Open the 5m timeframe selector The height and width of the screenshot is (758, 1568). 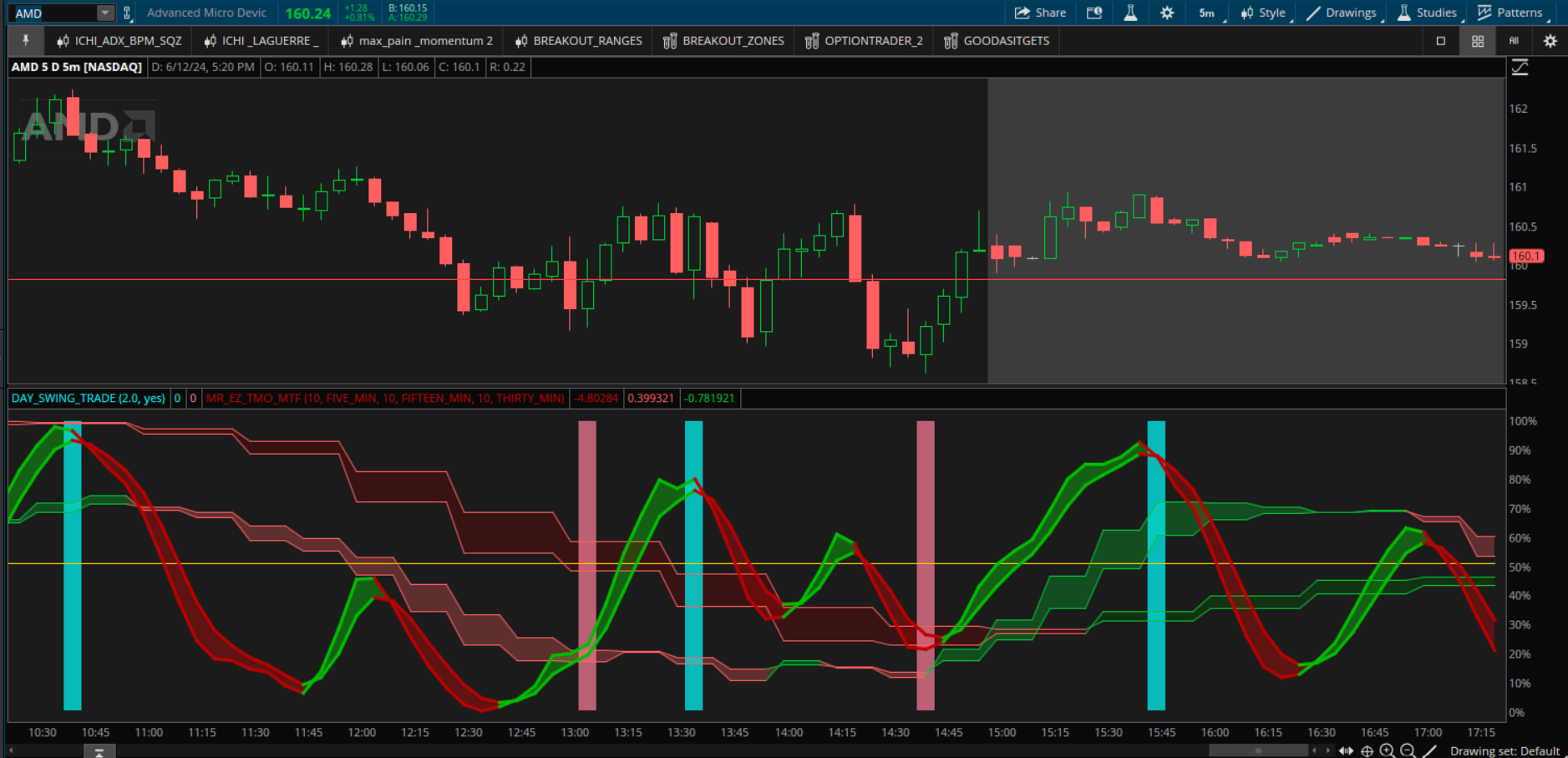pyautogui.click(x=1207, y=13)
